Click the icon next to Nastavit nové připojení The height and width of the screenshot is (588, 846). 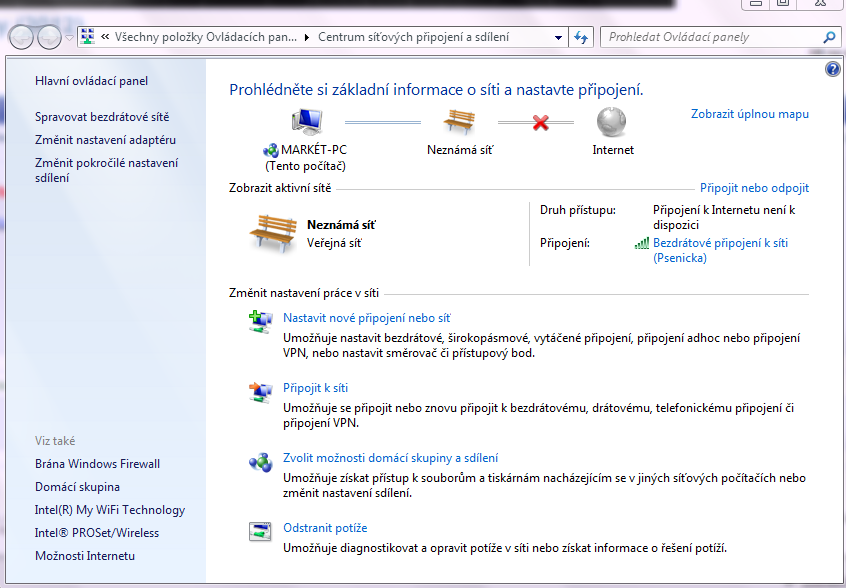[261, 322]
